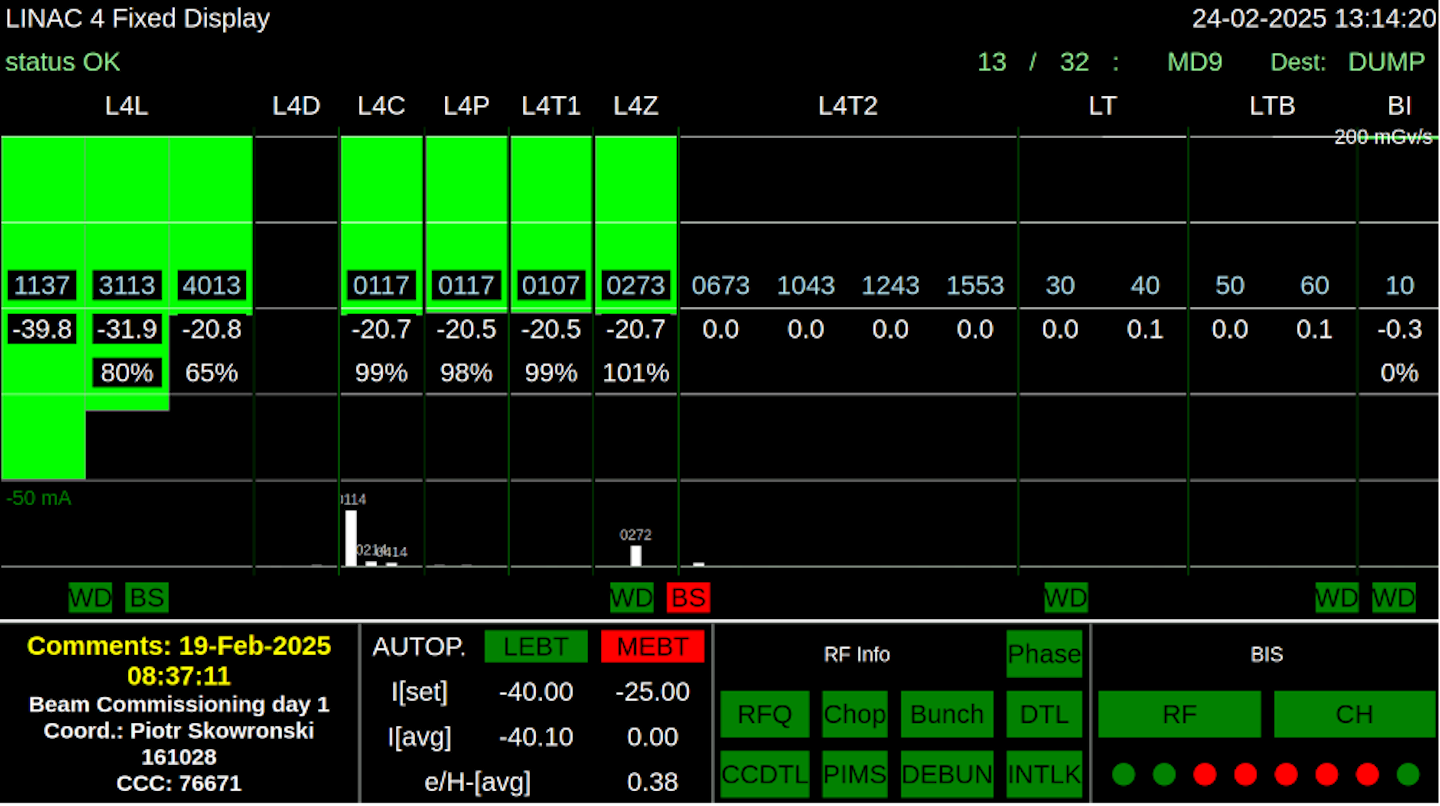This screenshot has height=806, width=1440.
Task: Click the 0673 transformer label
Action: coord(721,285)
